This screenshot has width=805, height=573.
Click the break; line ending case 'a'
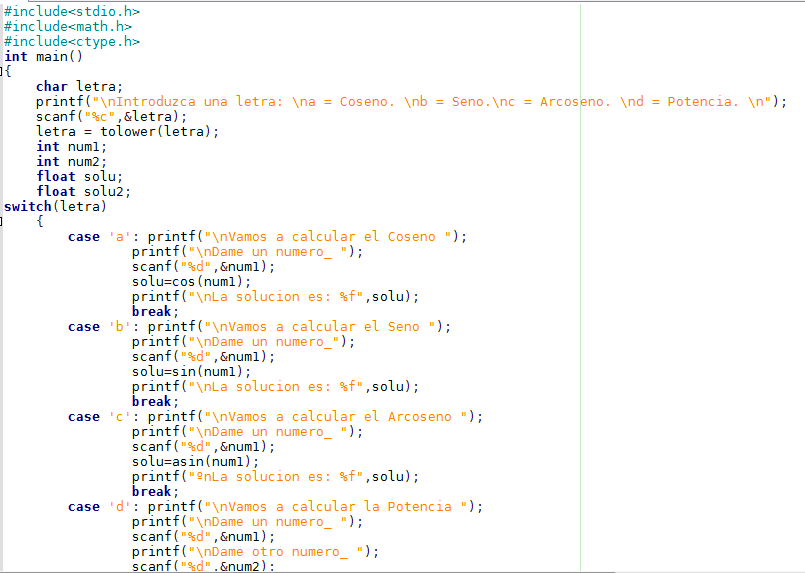point(155,312)
